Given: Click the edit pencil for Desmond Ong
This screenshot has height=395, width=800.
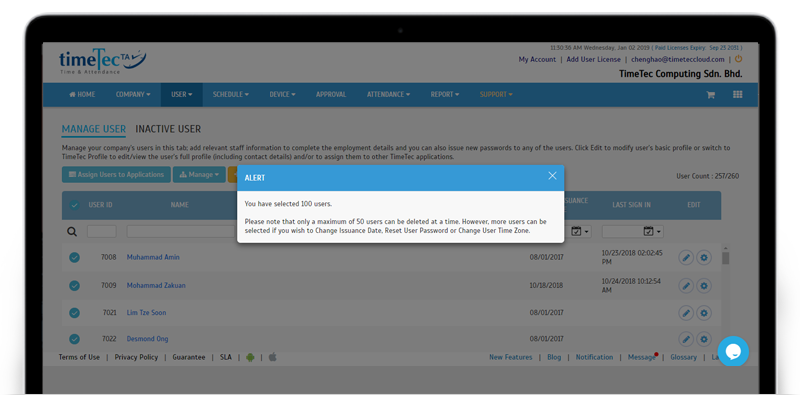Looking at the screenshot, I should [686, 339].
